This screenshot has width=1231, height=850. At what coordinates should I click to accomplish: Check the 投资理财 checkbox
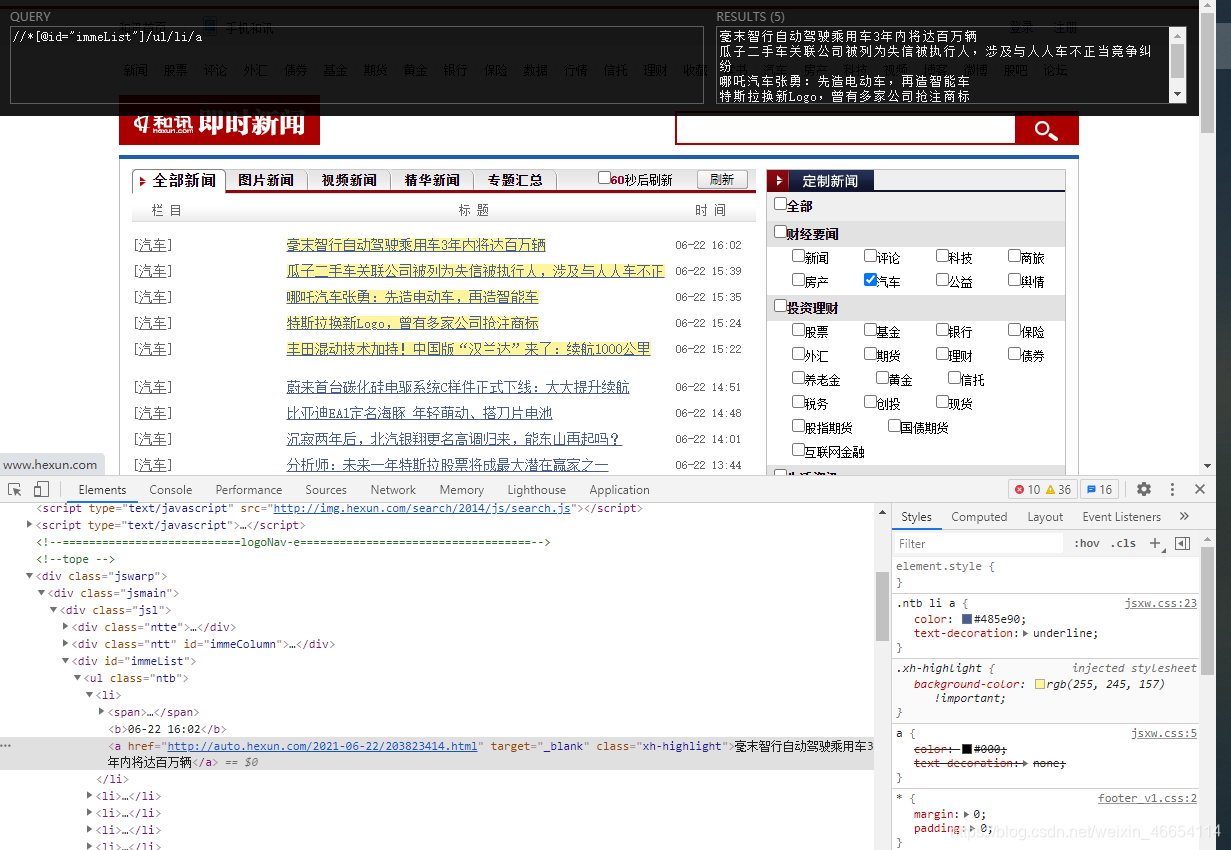pyautogui.click(x=781, y=306)
